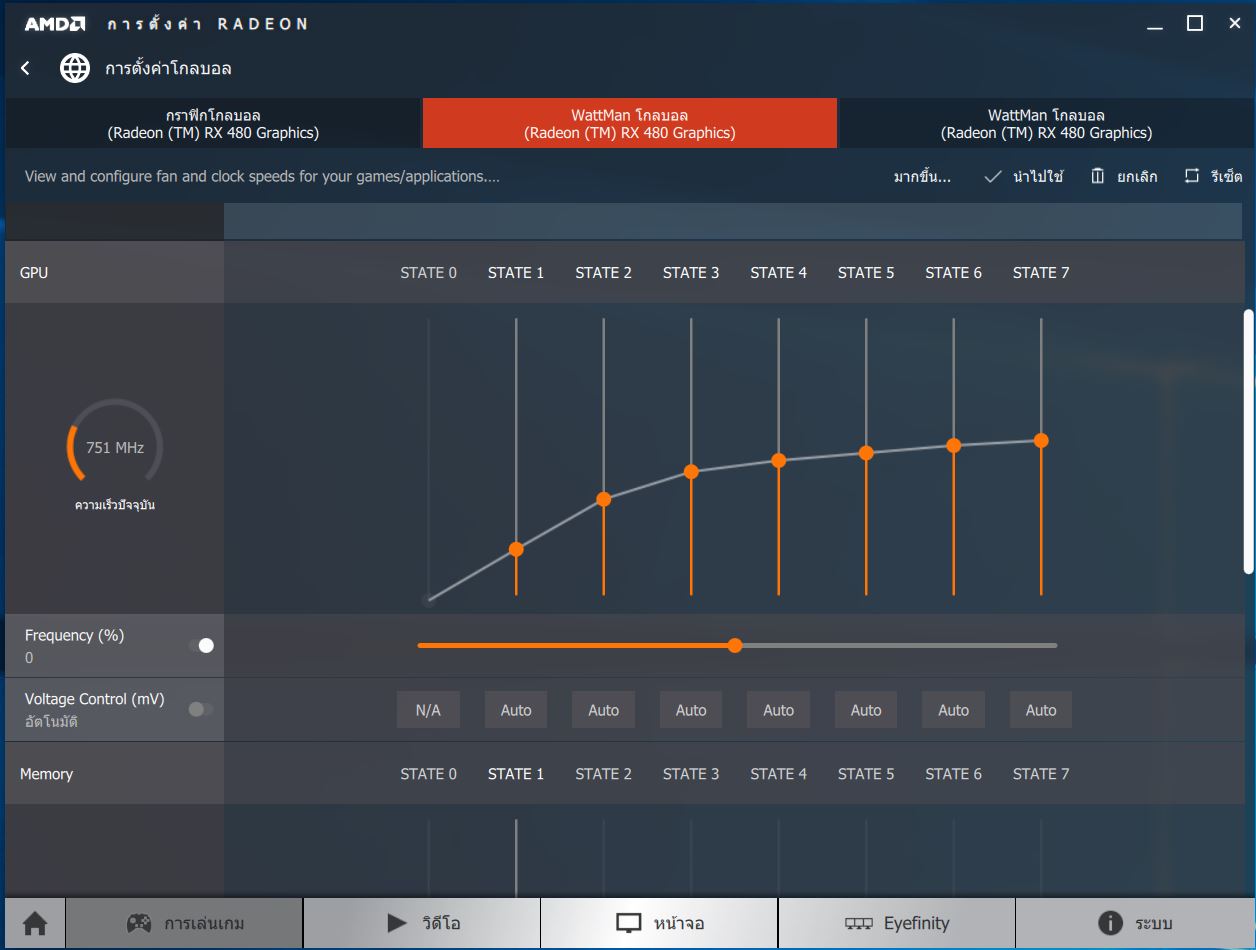This screenshot has height=950, width=1256.
Task: Switch to the กราฟิกโกลบอล tab
Action: pyautogui.click(x=213, y=123)
